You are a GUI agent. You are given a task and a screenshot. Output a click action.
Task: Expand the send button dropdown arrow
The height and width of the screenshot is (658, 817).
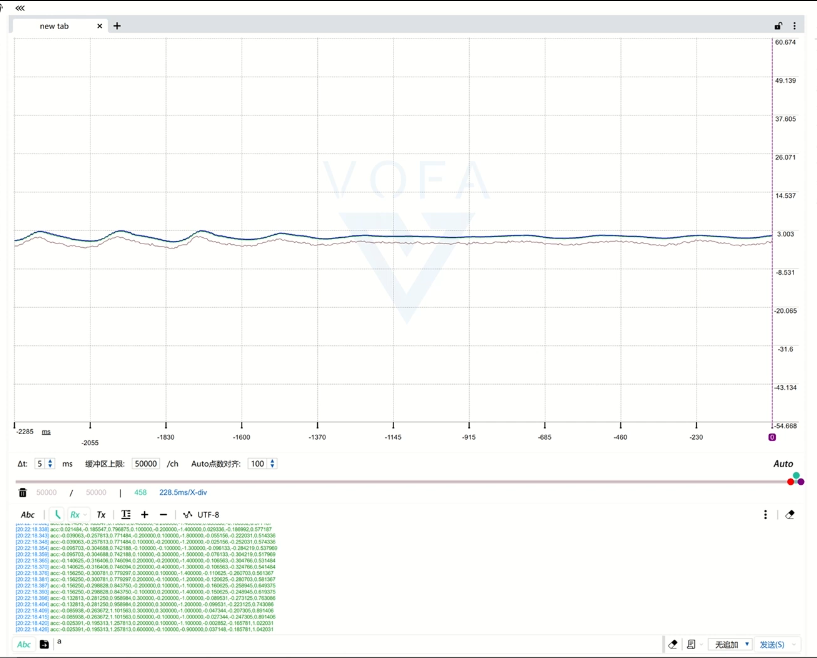pos(794,644)
